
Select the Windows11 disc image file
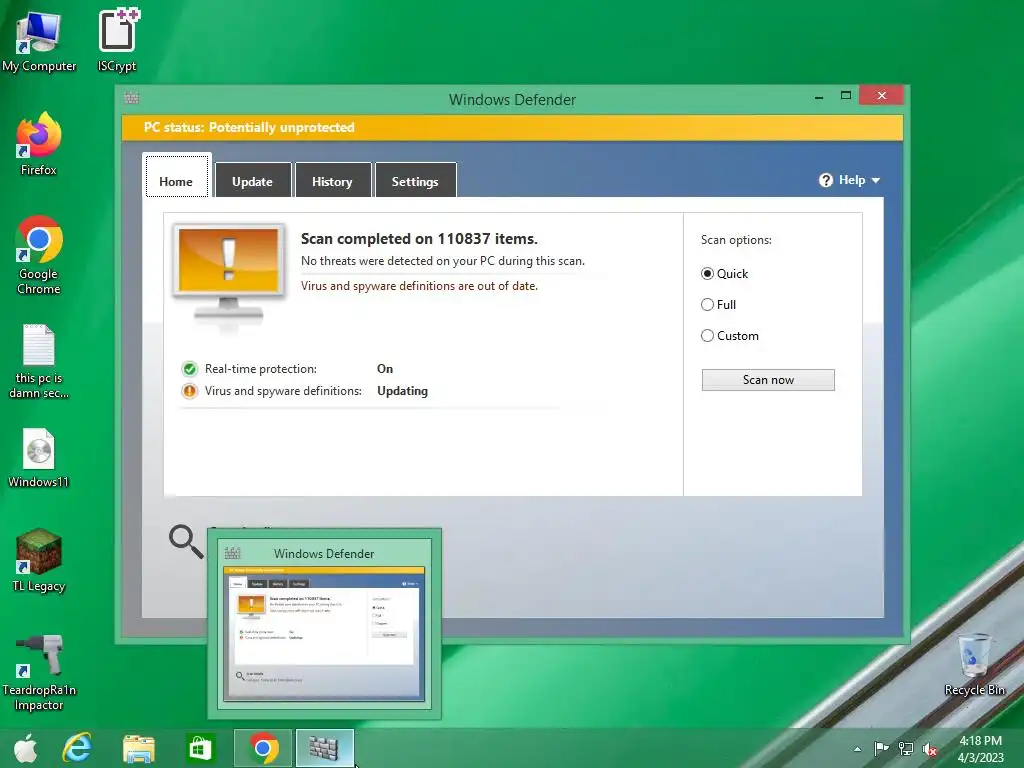tap(39, 458)
